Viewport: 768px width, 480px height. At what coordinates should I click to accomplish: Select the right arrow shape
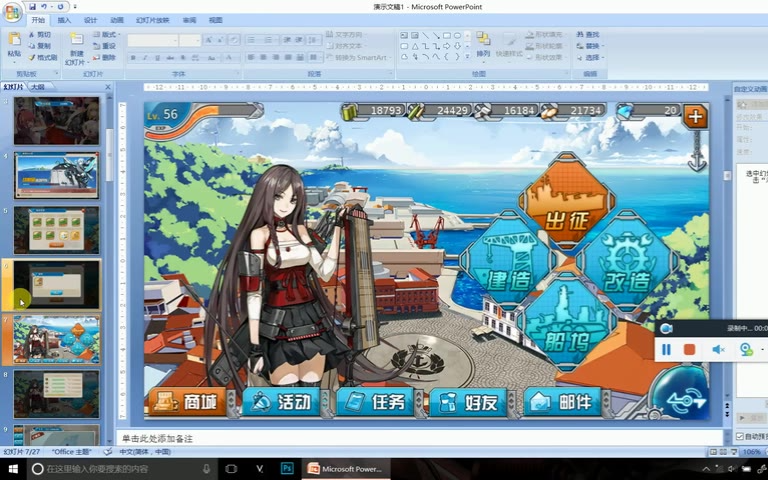pyautogui.click(x=447, y=46)
